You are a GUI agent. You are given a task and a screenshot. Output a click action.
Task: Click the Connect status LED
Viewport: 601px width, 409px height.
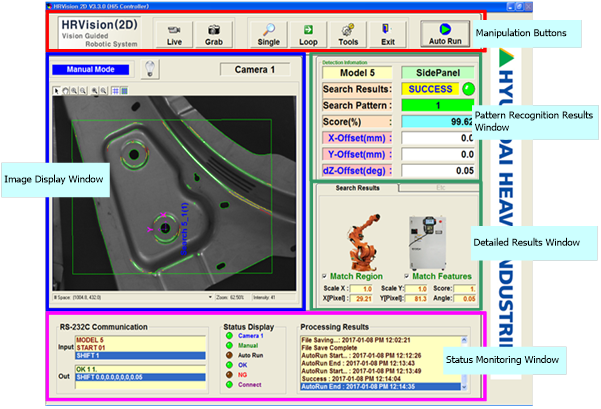click(230, 384)
